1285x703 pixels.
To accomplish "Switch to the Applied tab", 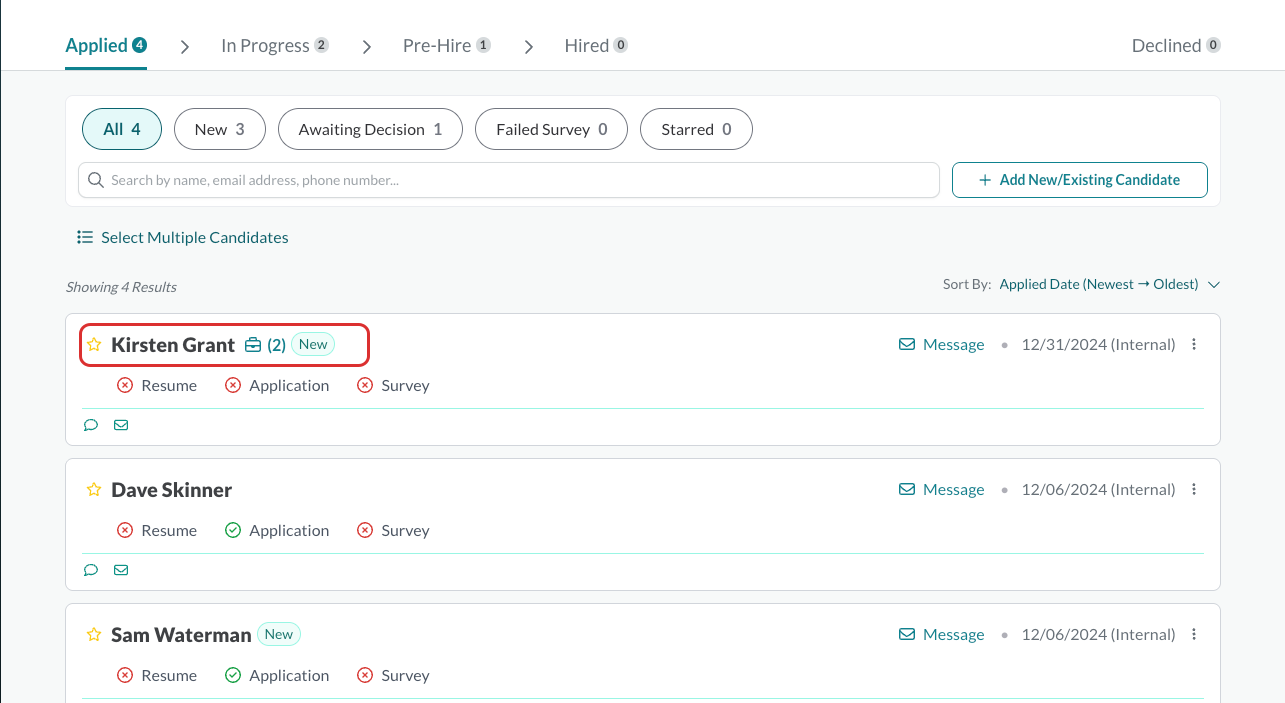I will (106, 46).
